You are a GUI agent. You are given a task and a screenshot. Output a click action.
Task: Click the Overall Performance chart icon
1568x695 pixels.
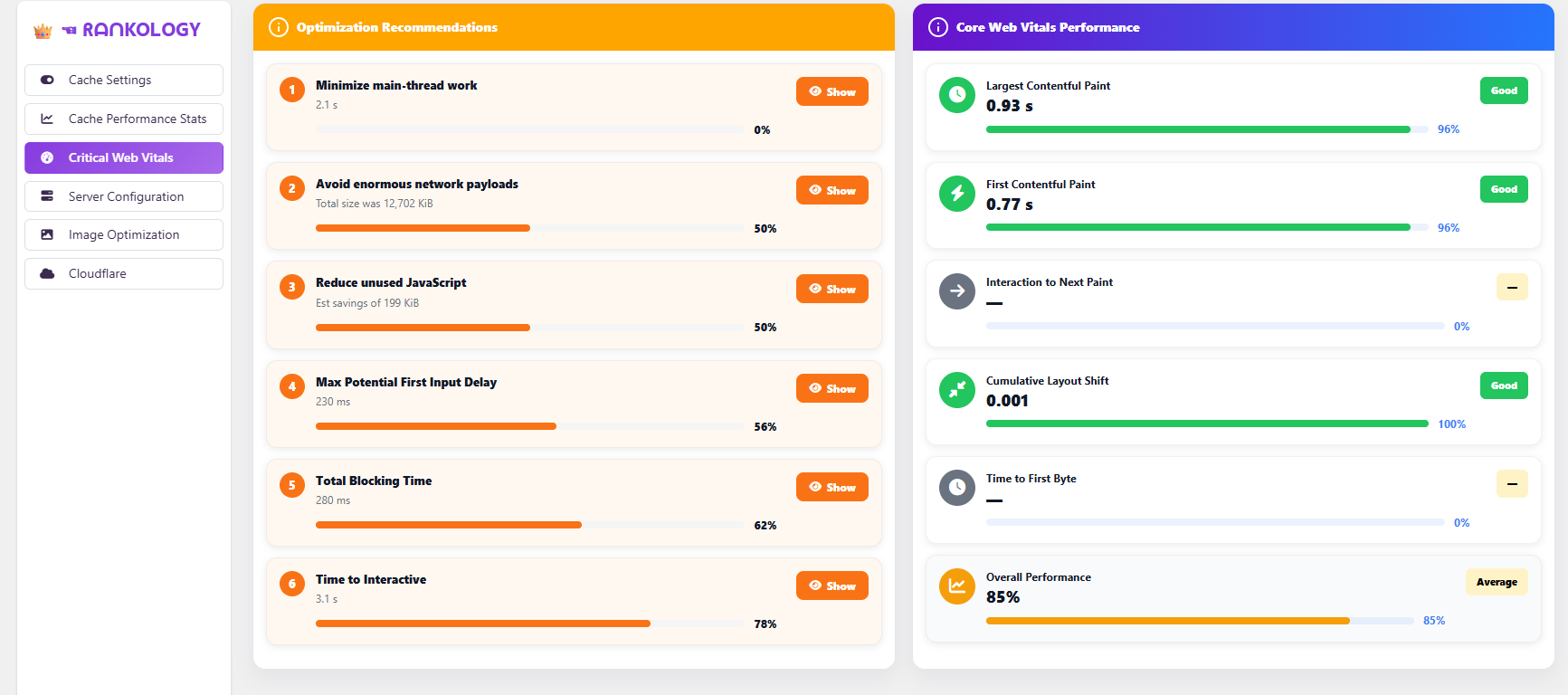pos(957,586)
